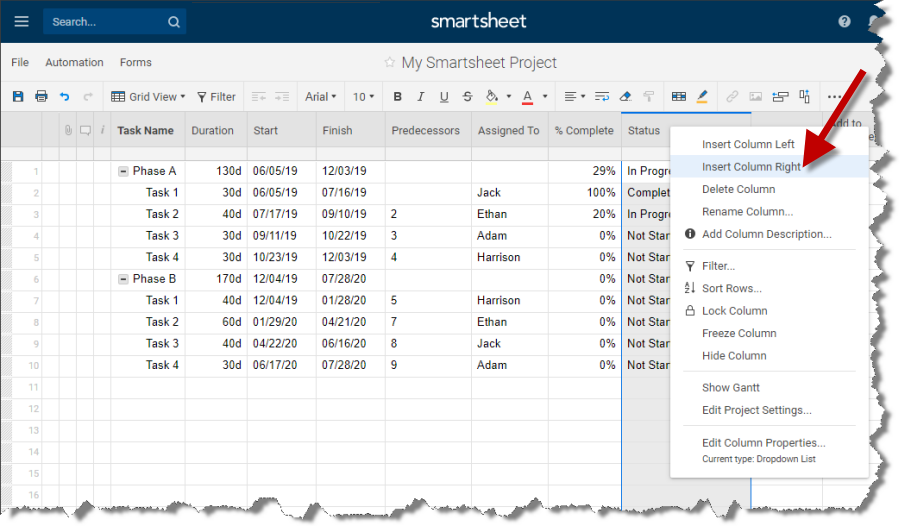
Task: Open the Automation menu
Action: coord(74,62)
